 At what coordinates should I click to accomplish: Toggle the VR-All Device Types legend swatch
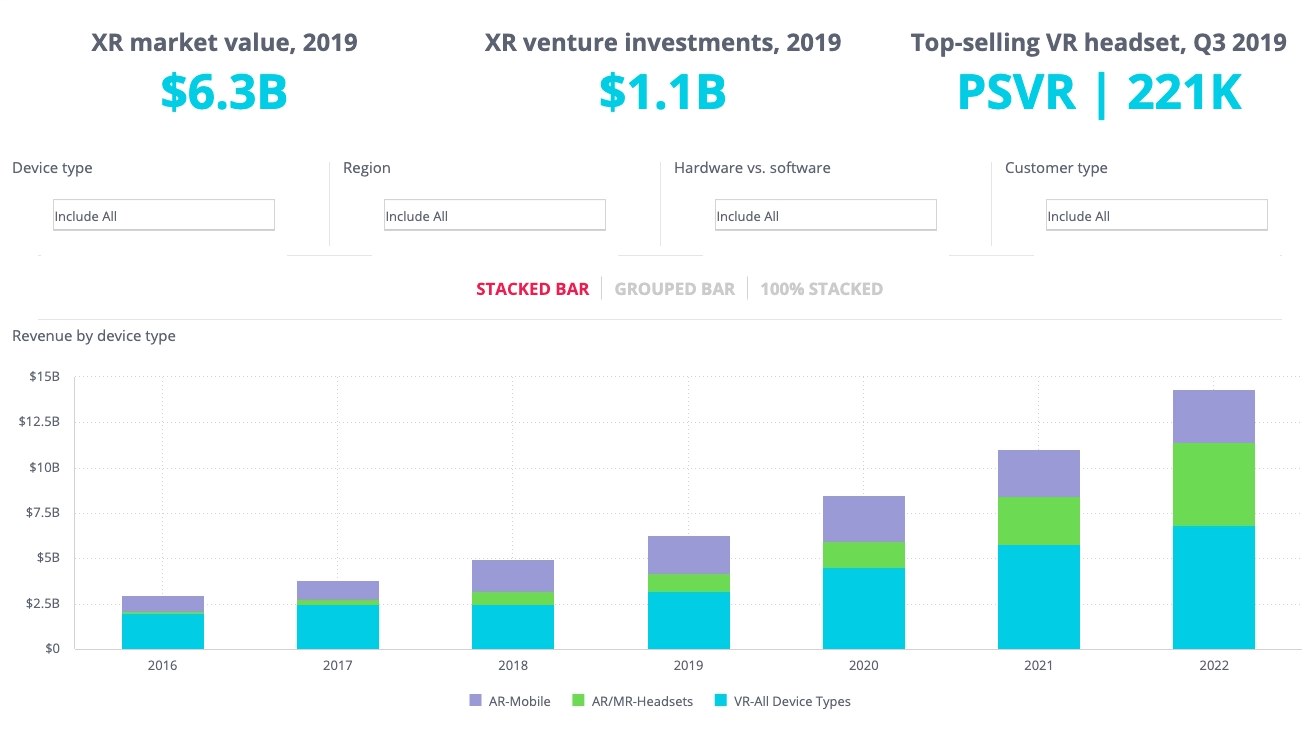pos(723,701)
